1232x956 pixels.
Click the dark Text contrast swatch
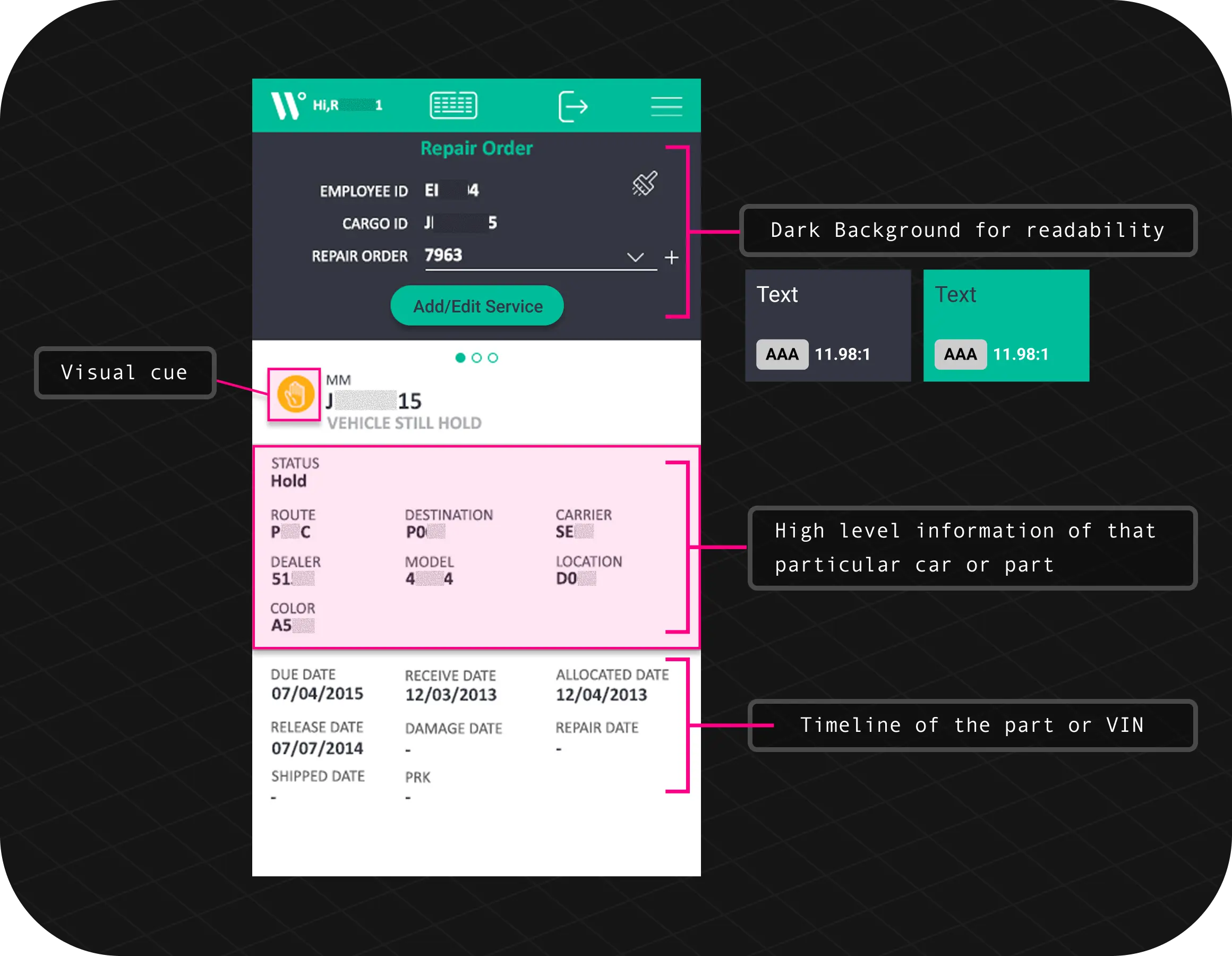pyautogui.click(x=828, y=326)
